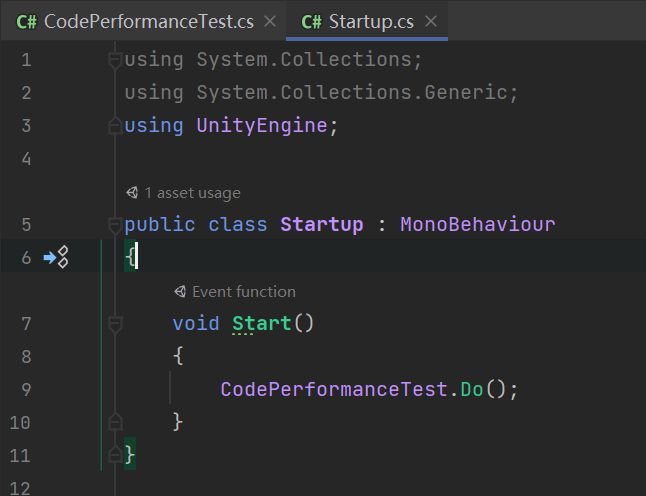Collapse the using directives fold on line 1
The height and width of the screenshot is (496, 646).
click(115, 60)
